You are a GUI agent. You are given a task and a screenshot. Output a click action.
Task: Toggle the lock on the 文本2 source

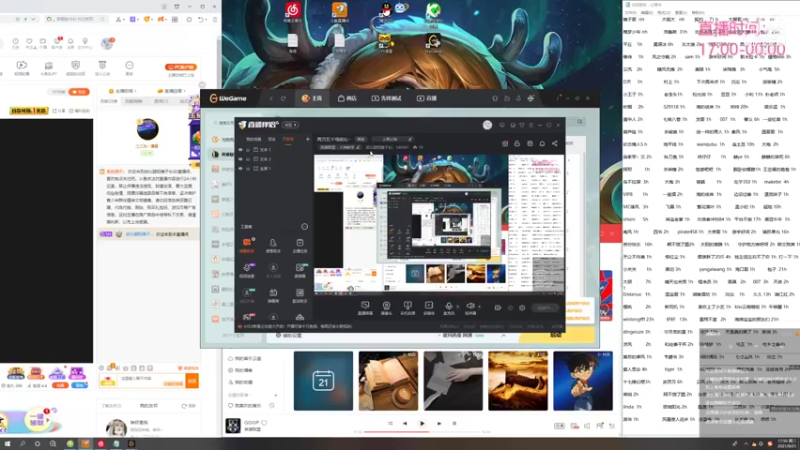tap(248, 159)
